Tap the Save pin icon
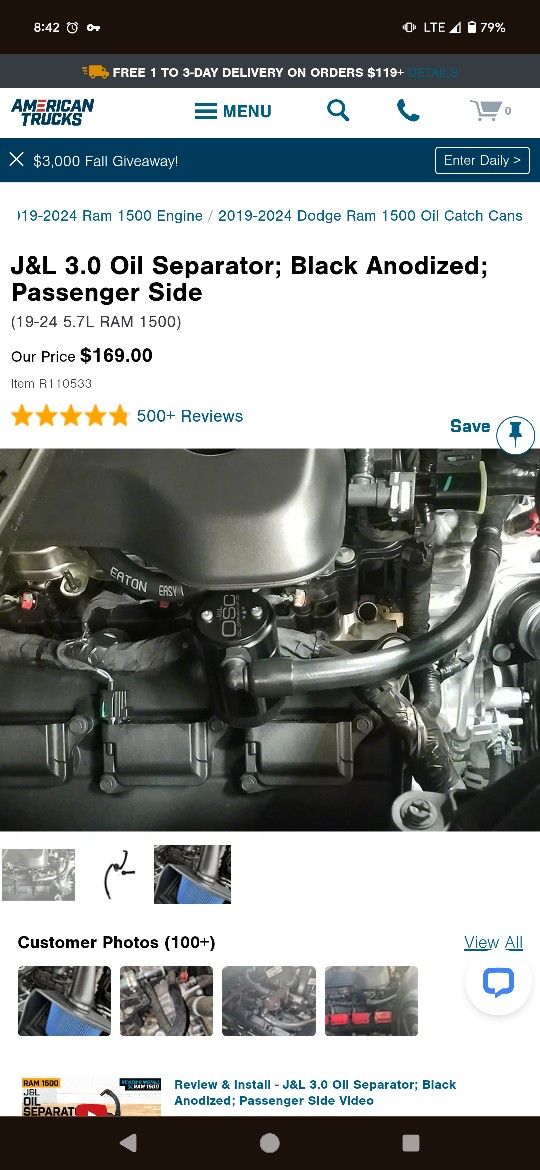This screenshot has width=540, height=1170. (515, 434)
